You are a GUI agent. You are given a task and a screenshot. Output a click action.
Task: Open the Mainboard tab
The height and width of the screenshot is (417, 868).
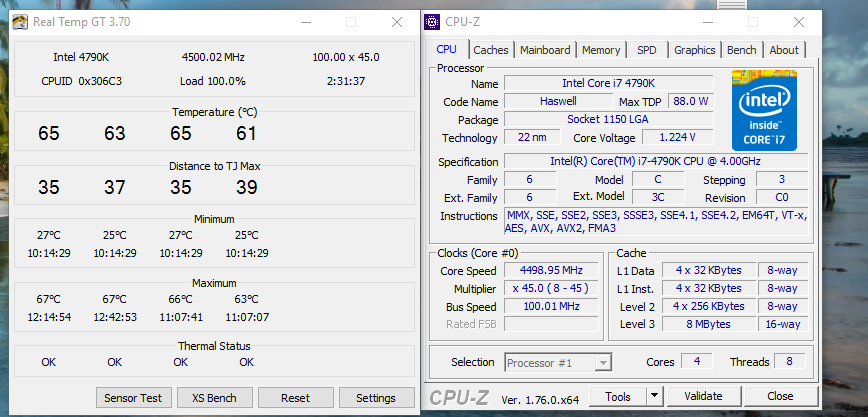pos(545,50)
